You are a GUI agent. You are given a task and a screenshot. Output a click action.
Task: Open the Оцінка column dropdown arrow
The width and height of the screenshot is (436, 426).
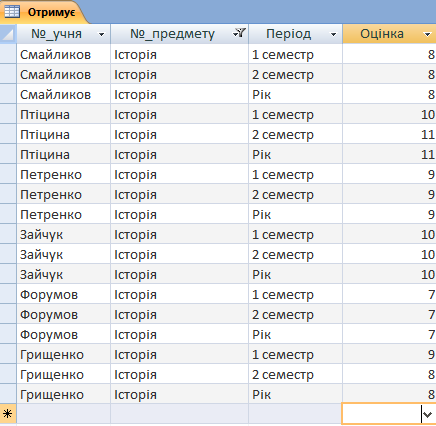point(427,34)
